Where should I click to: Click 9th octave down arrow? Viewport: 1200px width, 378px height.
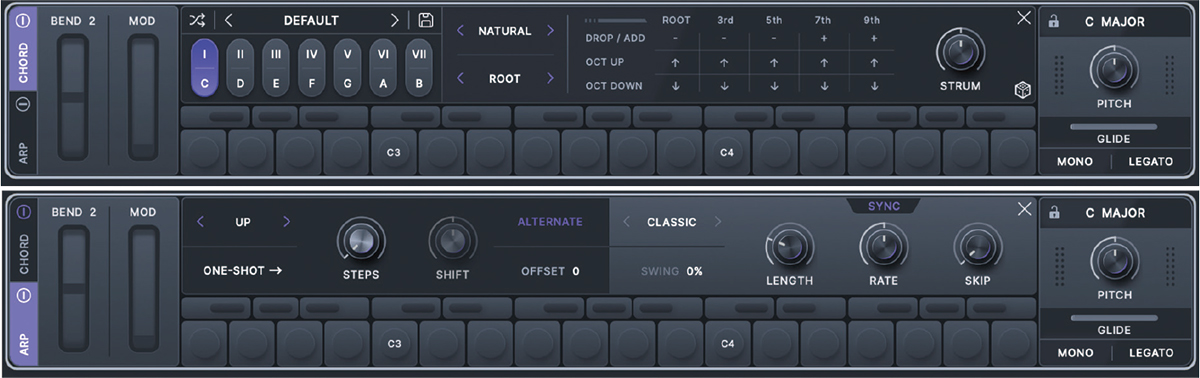[x=873, y=86]
